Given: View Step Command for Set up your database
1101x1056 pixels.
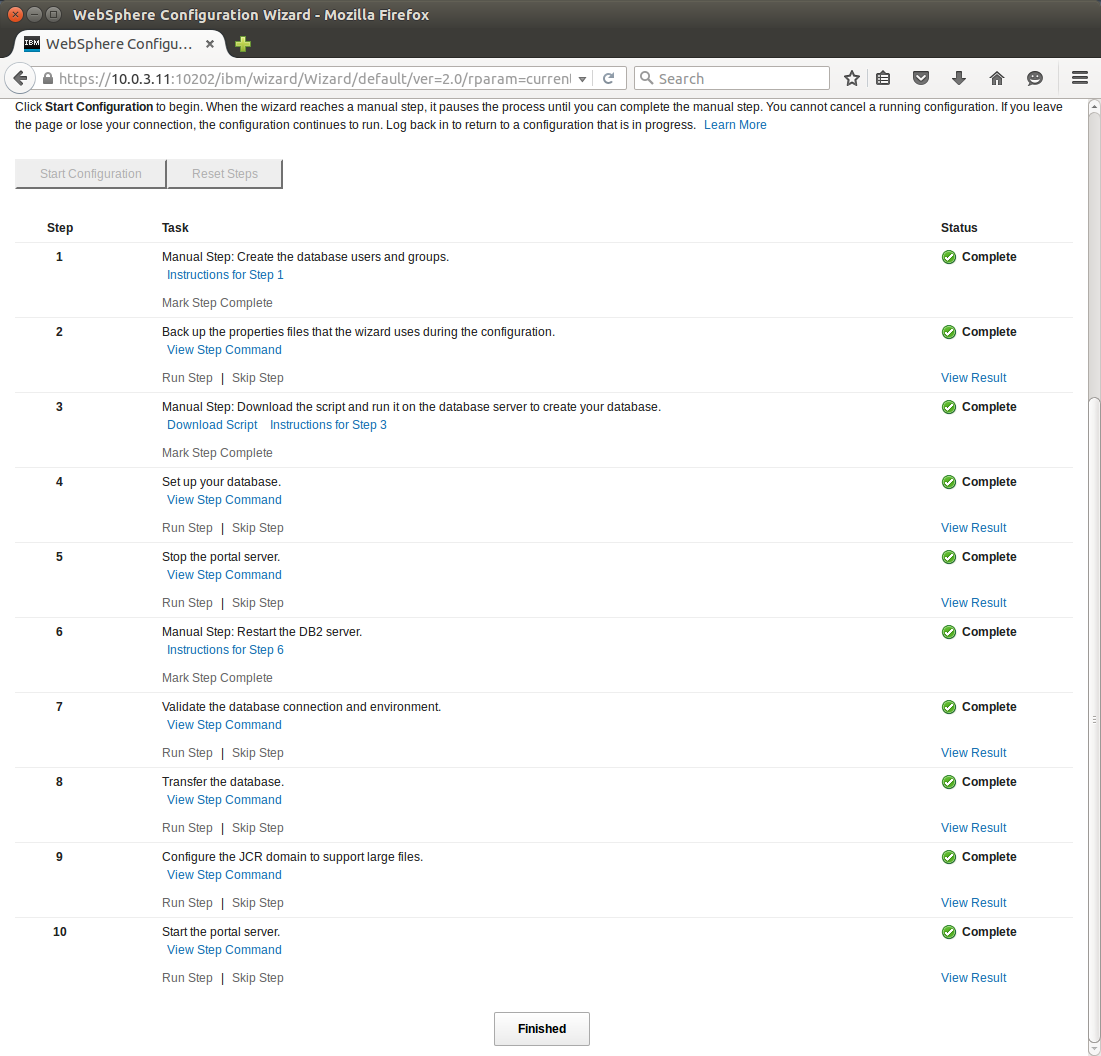Looking at the screenshot, I should tap(224, 501).
